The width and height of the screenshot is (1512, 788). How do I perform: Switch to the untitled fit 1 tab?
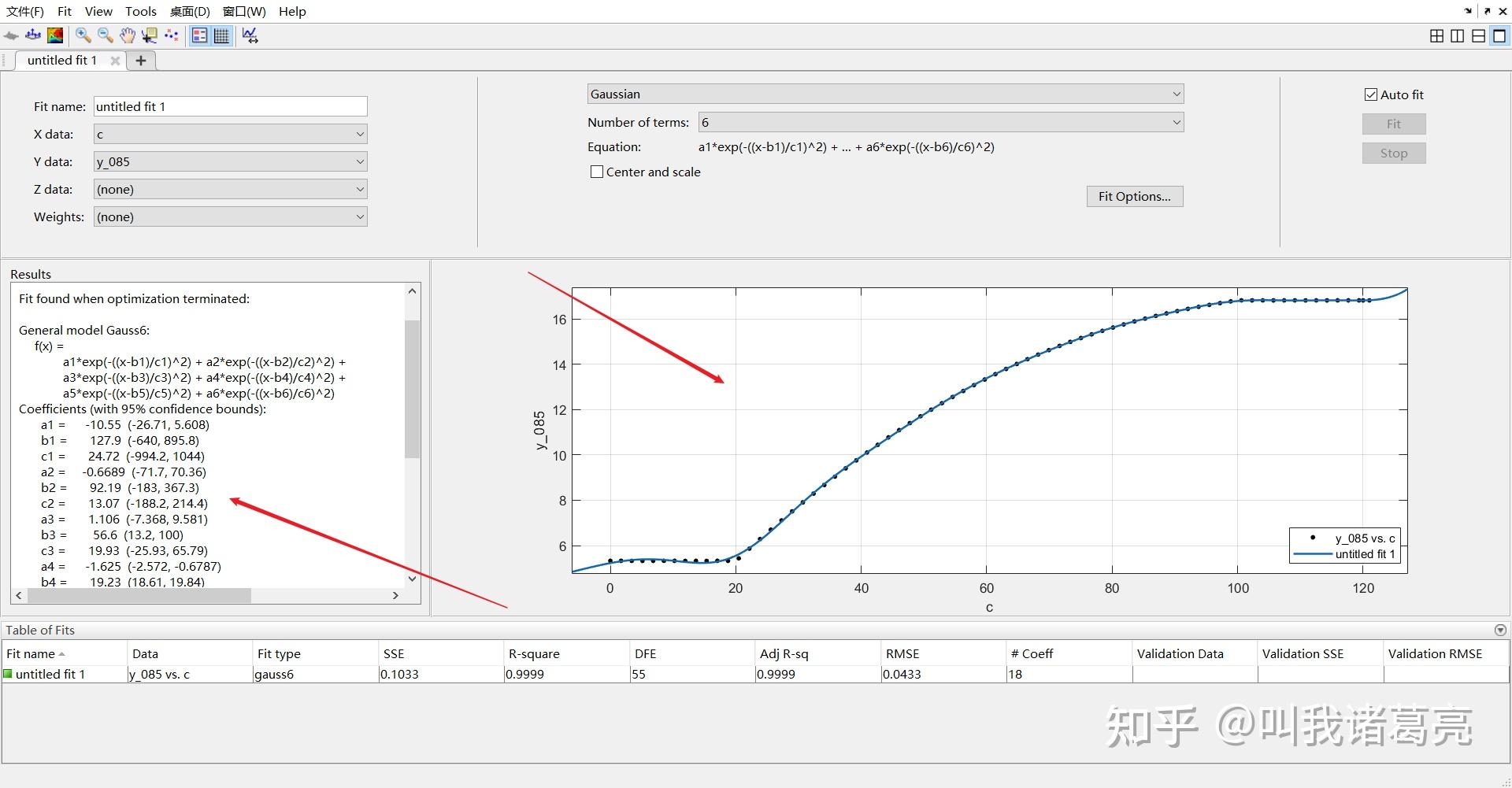(63, 61)
